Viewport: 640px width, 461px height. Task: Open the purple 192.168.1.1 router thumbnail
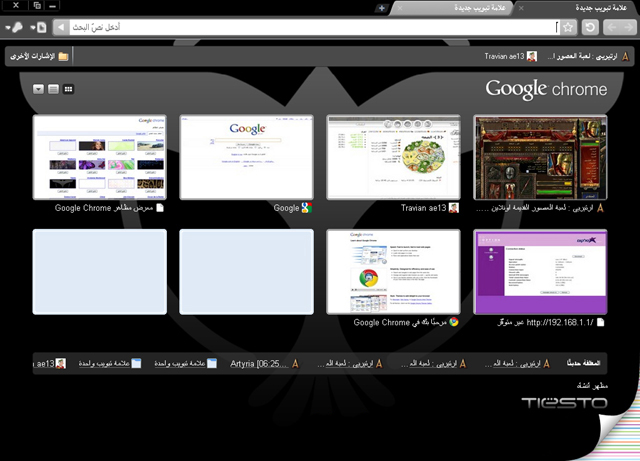(x=540, y=272)
